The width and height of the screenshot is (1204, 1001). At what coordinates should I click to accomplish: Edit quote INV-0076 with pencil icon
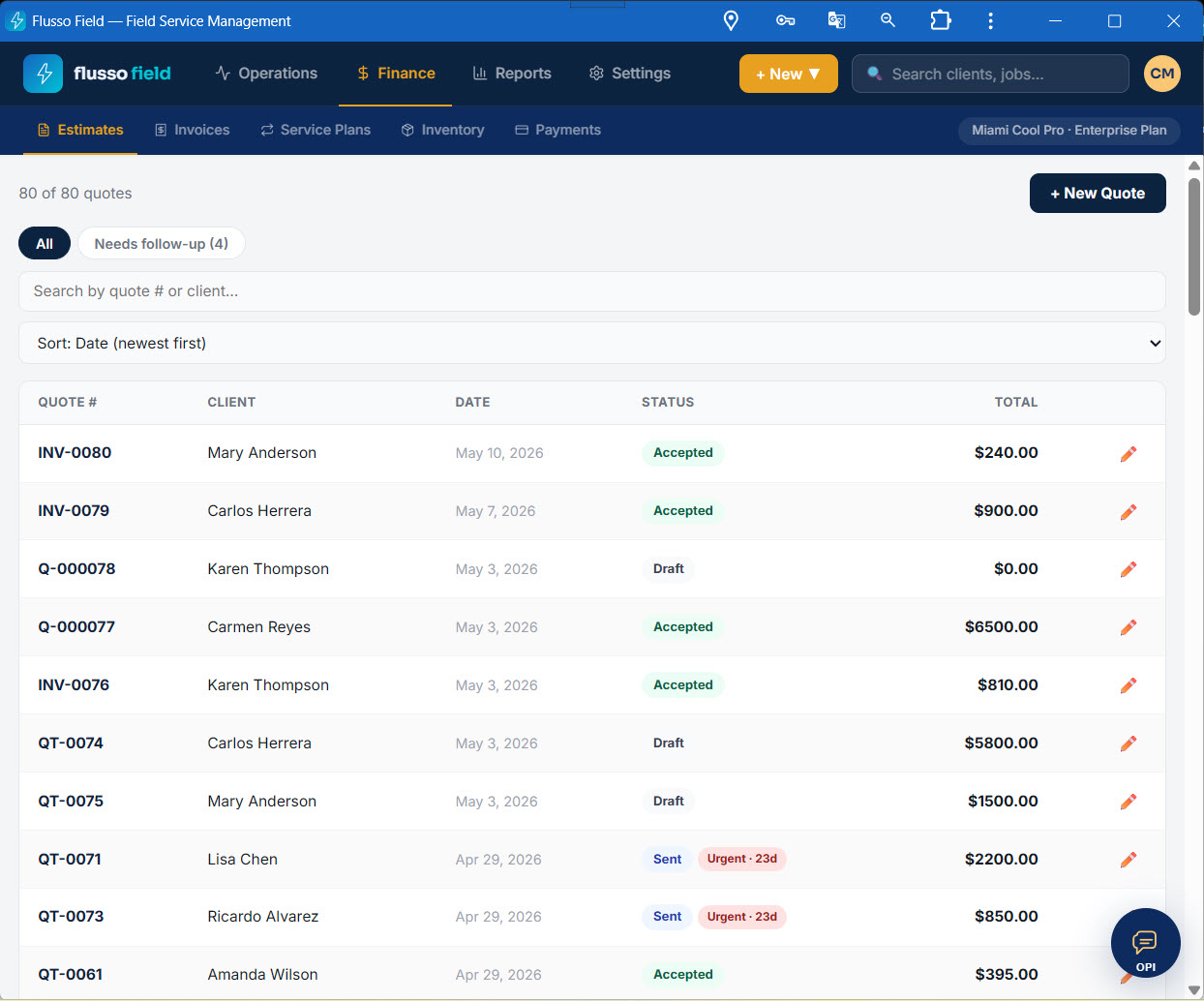pyautogui.click(x=1129, y=686)
